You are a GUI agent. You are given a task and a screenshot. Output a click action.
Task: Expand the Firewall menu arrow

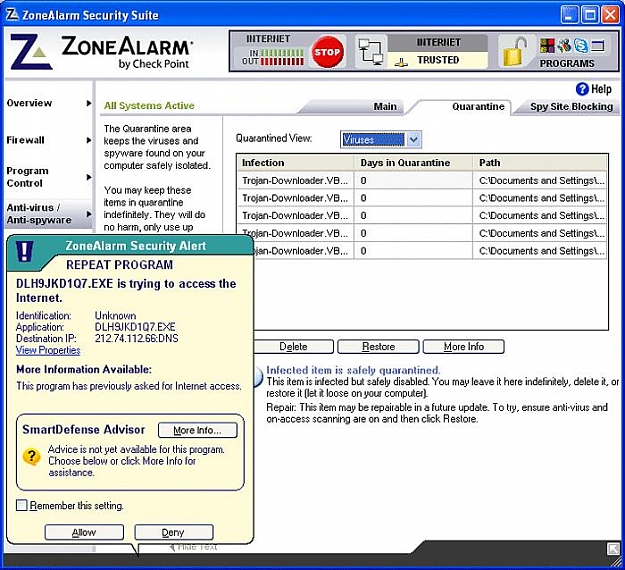pyautogui.click(x=89, y=140)
